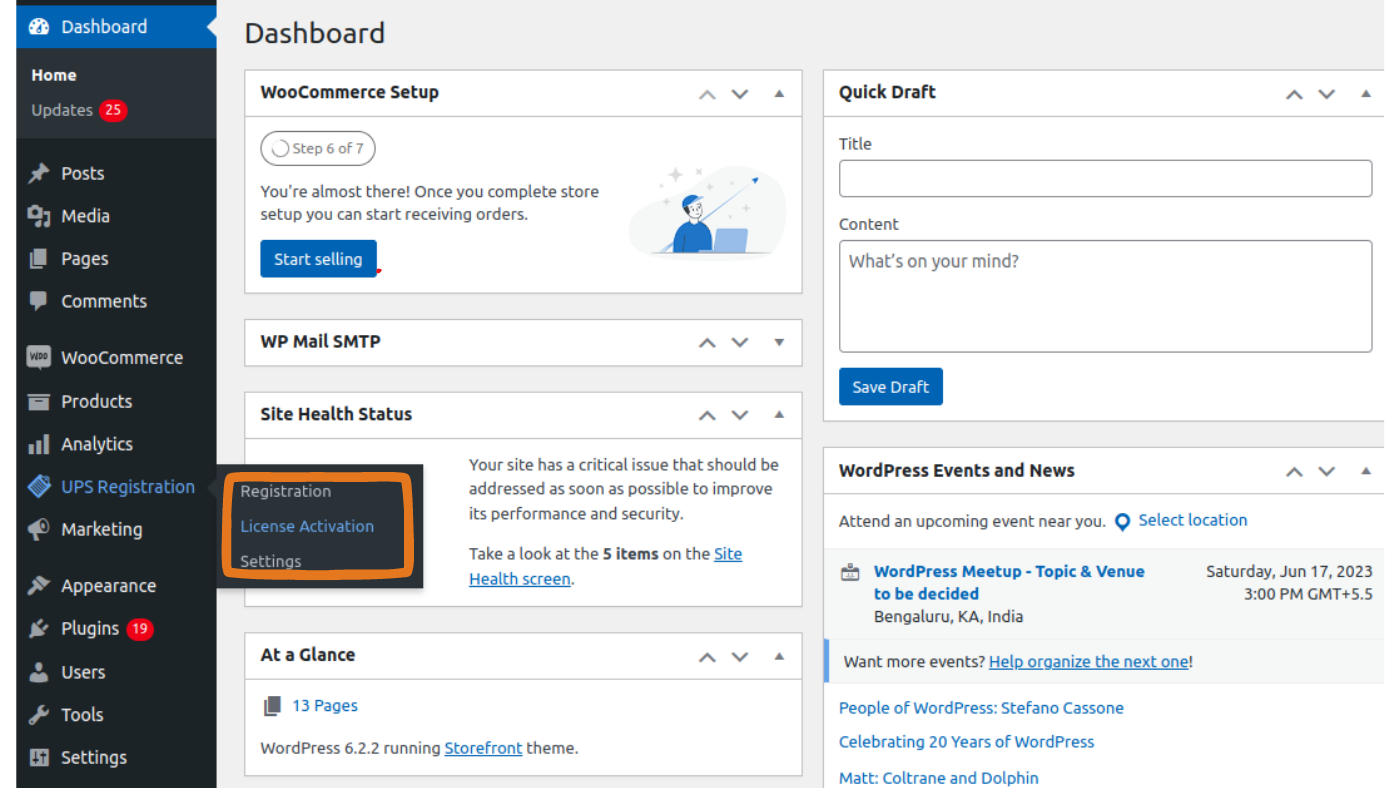Viewport: 1400px width, 788px height.
Task: Click the Products archive icon
Action: (39, 401)
